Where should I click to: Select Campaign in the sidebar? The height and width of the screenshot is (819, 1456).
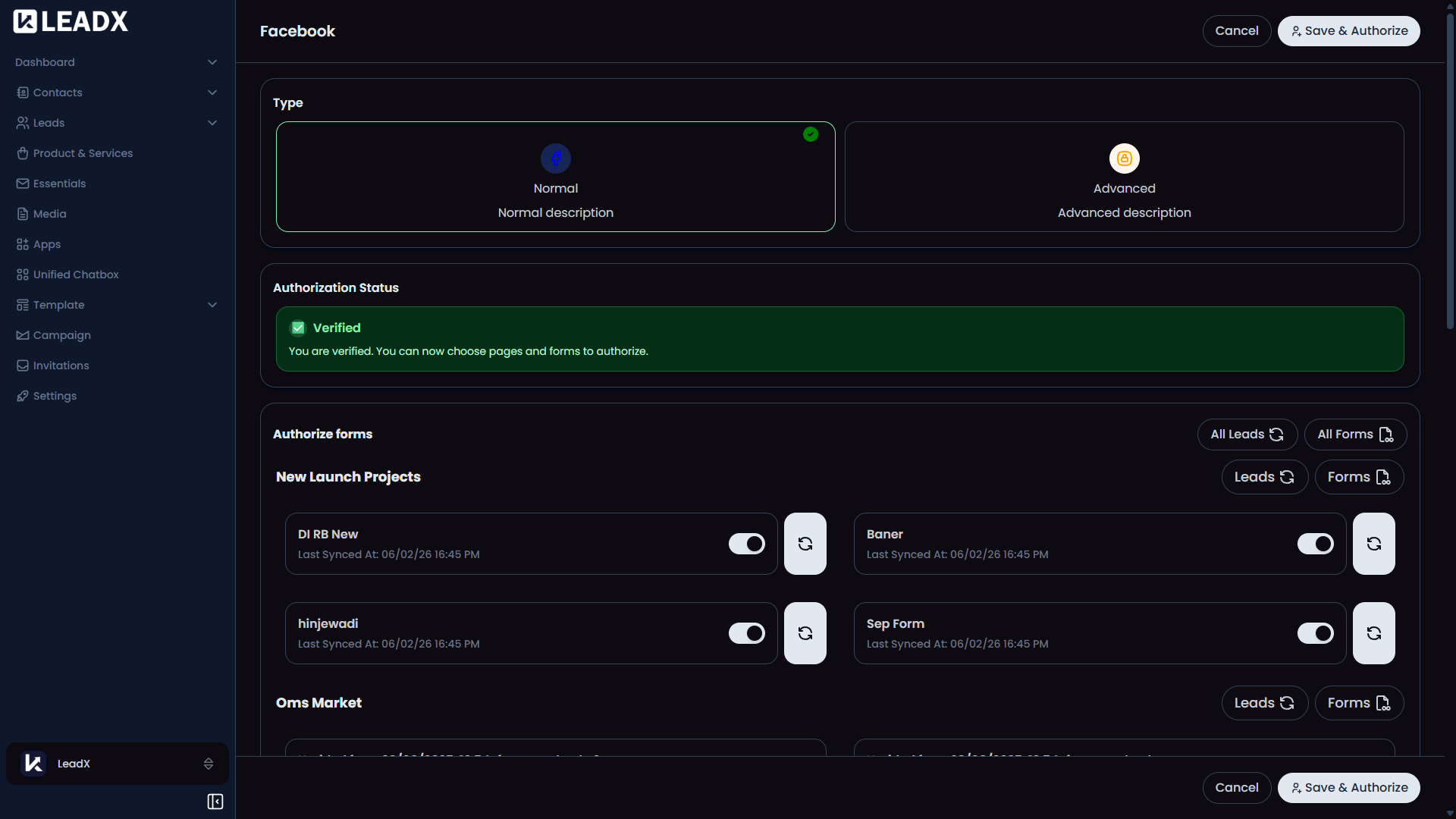61,334
